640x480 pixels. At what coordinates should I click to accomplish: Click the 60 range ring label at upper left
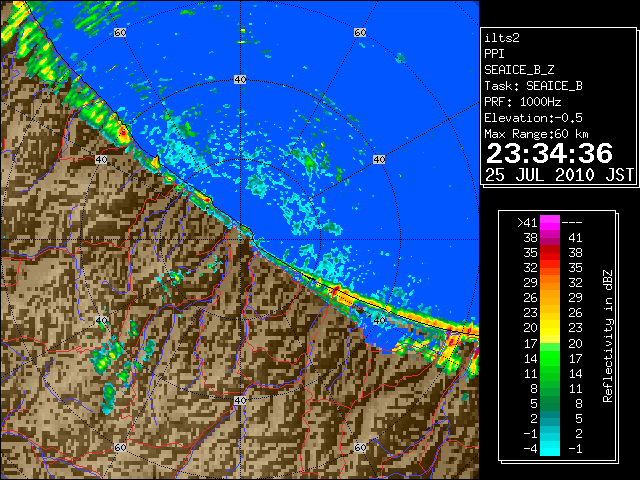[x=120, y=32]
